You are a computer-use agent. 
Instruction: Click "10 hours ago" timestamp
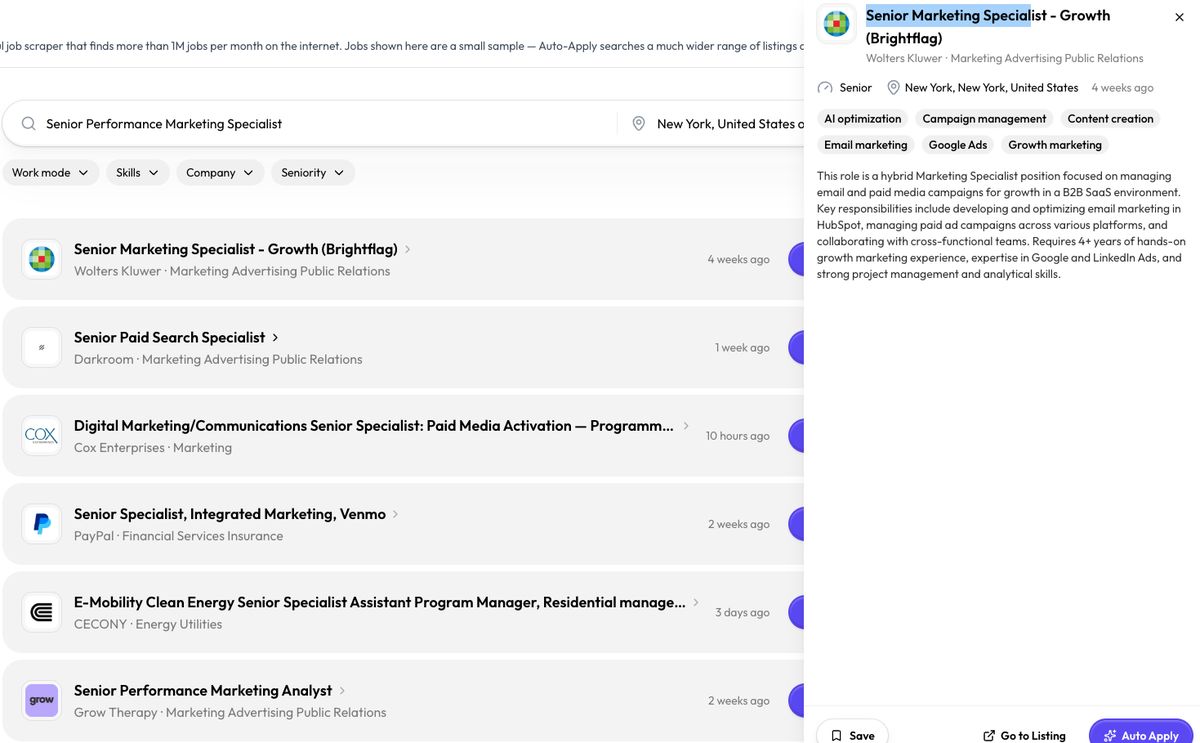pyautogui.click(x=738, y=436)
